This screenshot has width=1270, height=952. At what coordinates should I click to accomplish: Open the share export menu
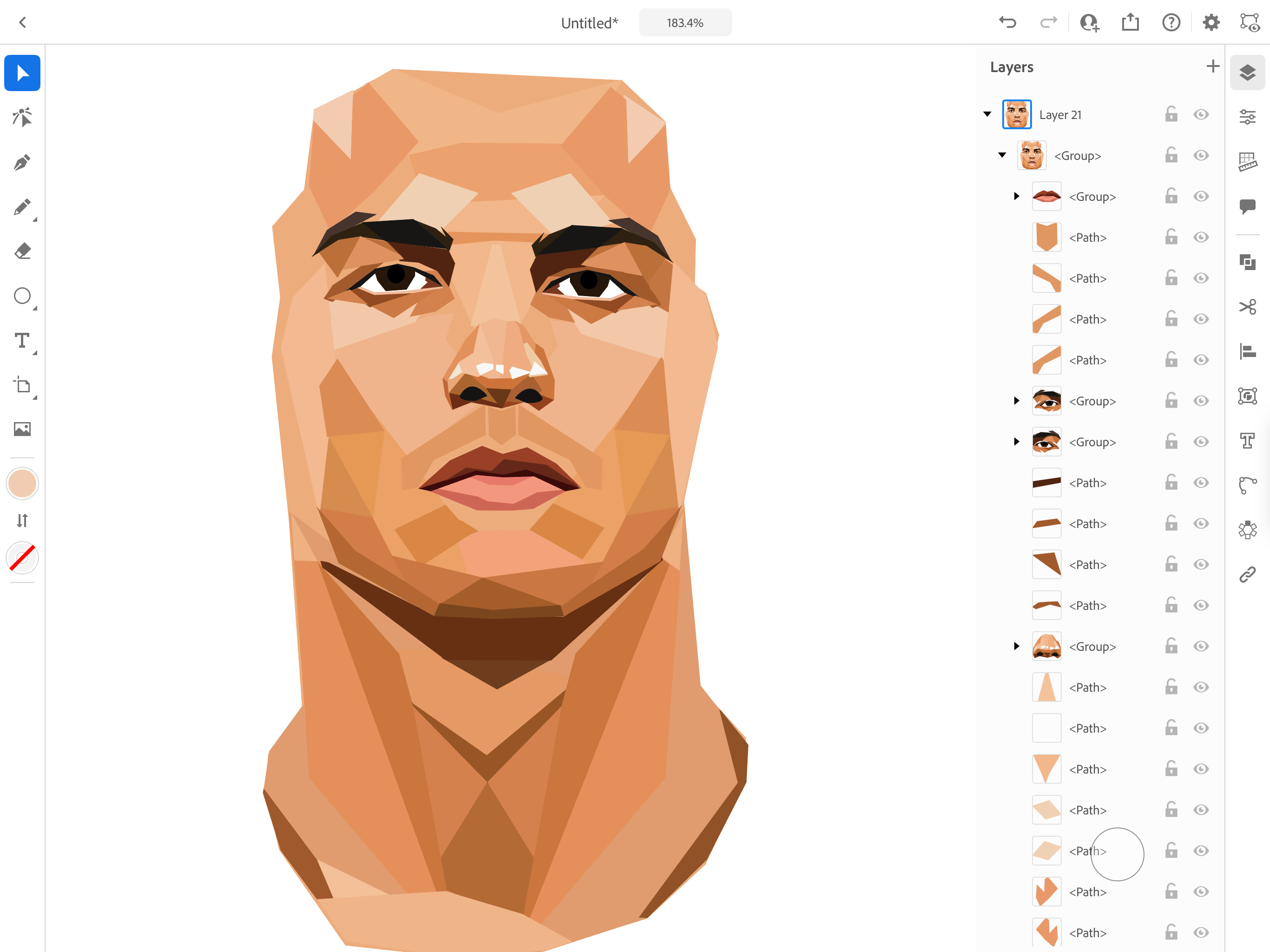click(1130, 22)
